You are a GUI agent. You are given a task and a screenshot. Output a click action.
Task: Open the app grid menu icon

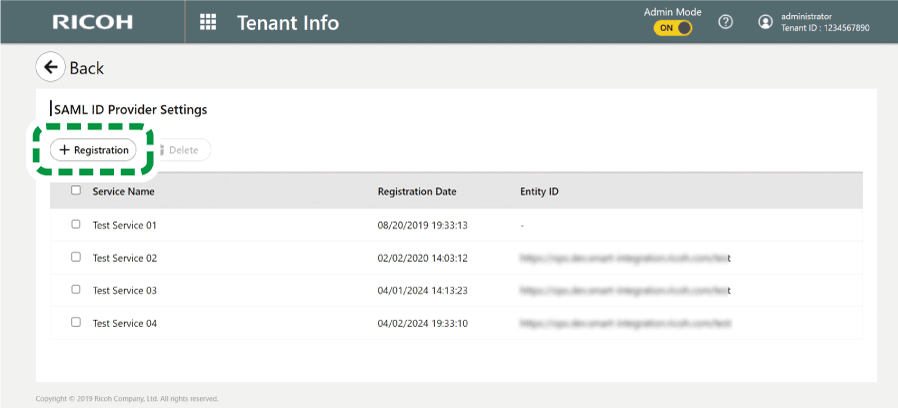click(208, 22)
